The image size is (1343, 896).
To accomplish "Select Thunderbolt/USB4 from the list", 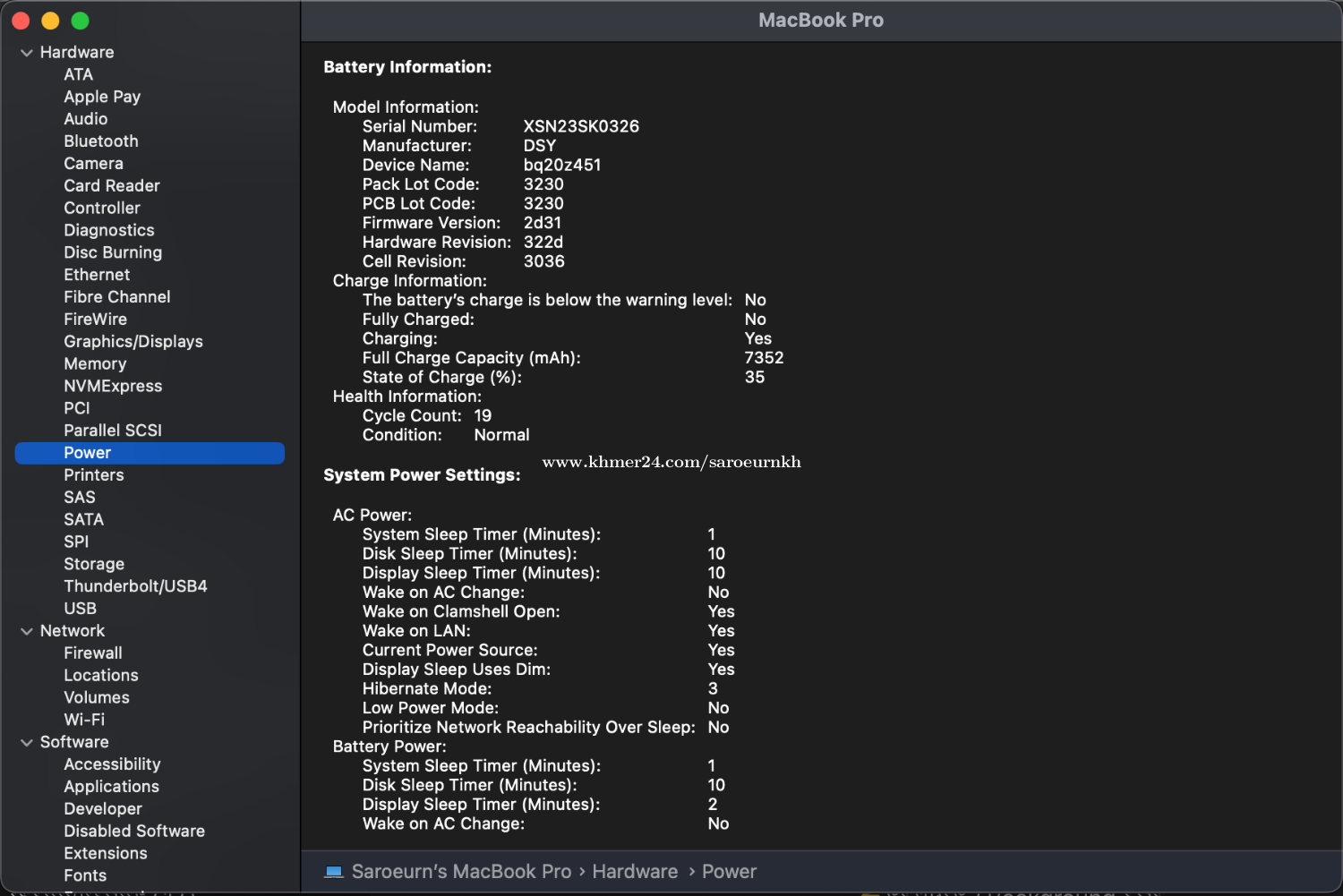I will point(135,586).
